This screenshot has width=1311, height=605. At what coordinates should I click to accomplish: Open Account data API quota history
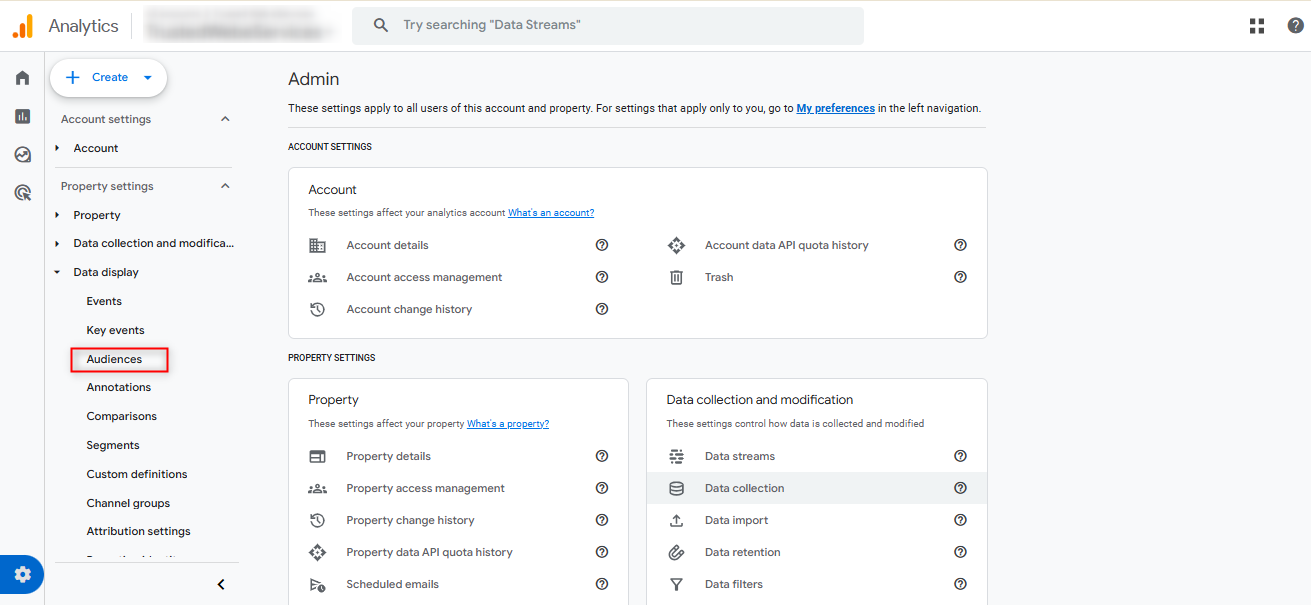click(786, 245)
